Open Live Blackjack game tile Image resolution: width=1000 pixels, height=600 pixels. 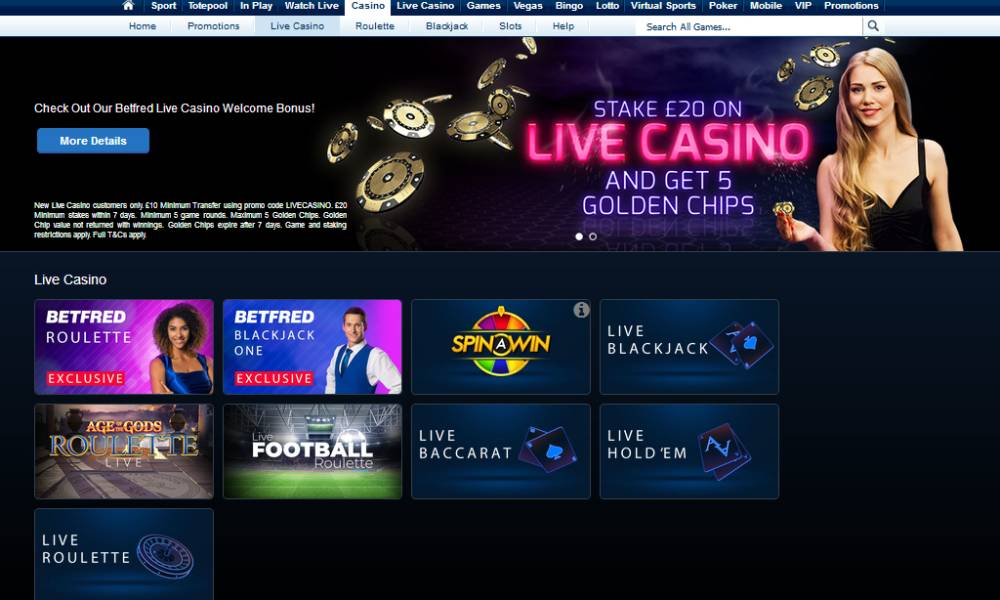[x=689, y=347]
